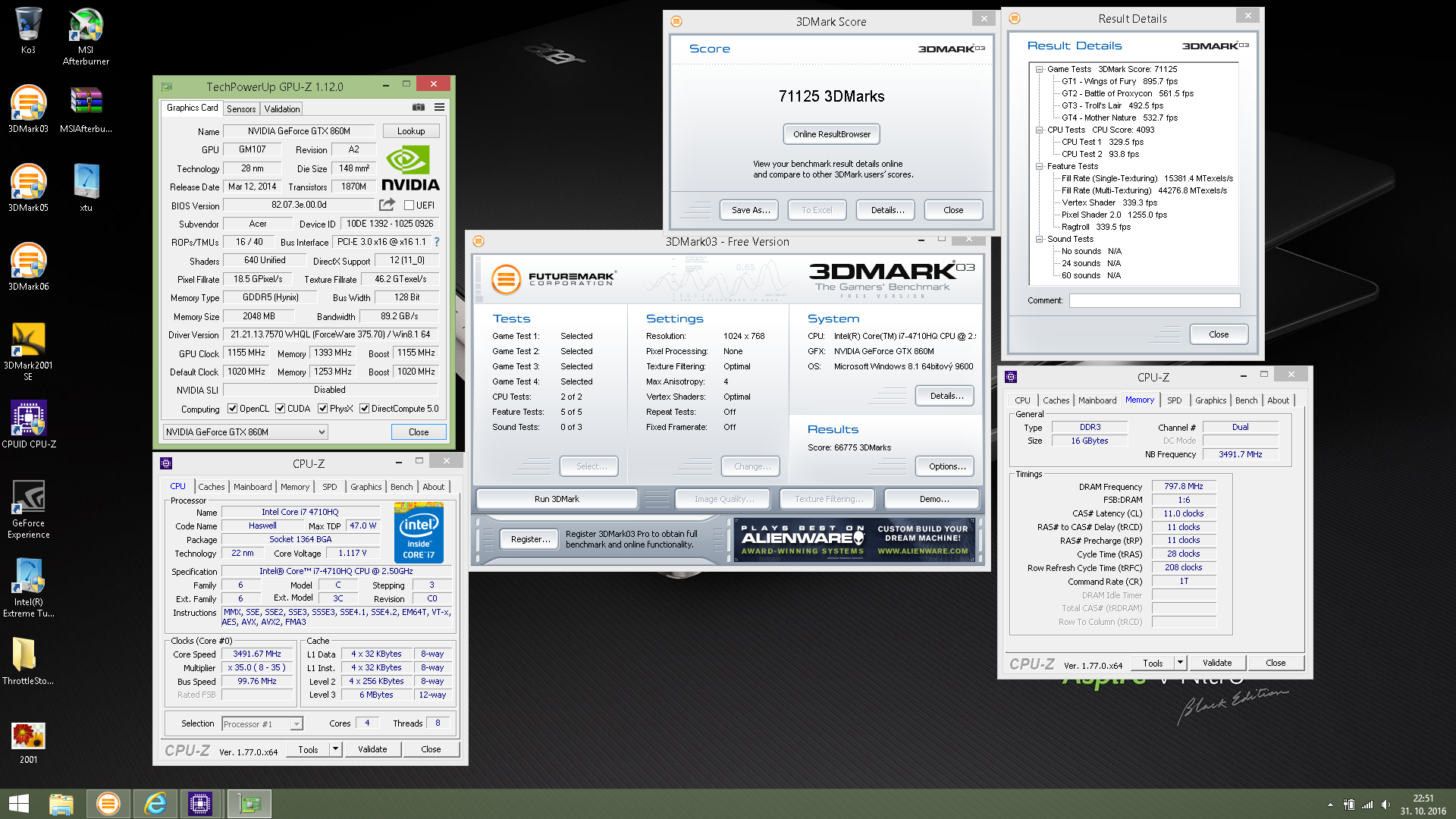Viewport: 1456px width, 819px height.
Task: Collapse the Sound Tests tree node
Action: 1039,239
